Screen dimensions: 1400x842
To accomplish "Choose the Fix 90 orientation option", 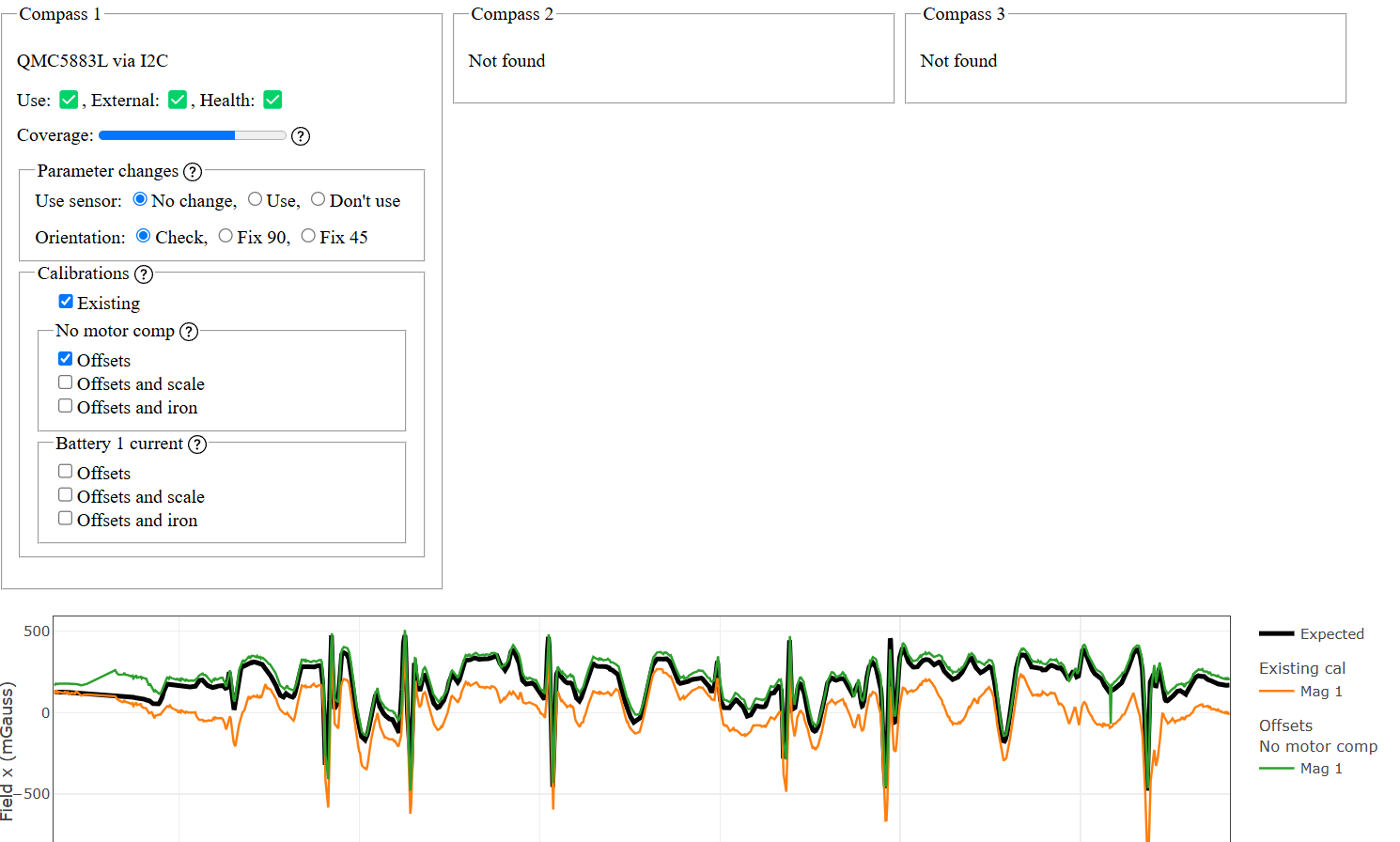I will [x=226, y=236].
